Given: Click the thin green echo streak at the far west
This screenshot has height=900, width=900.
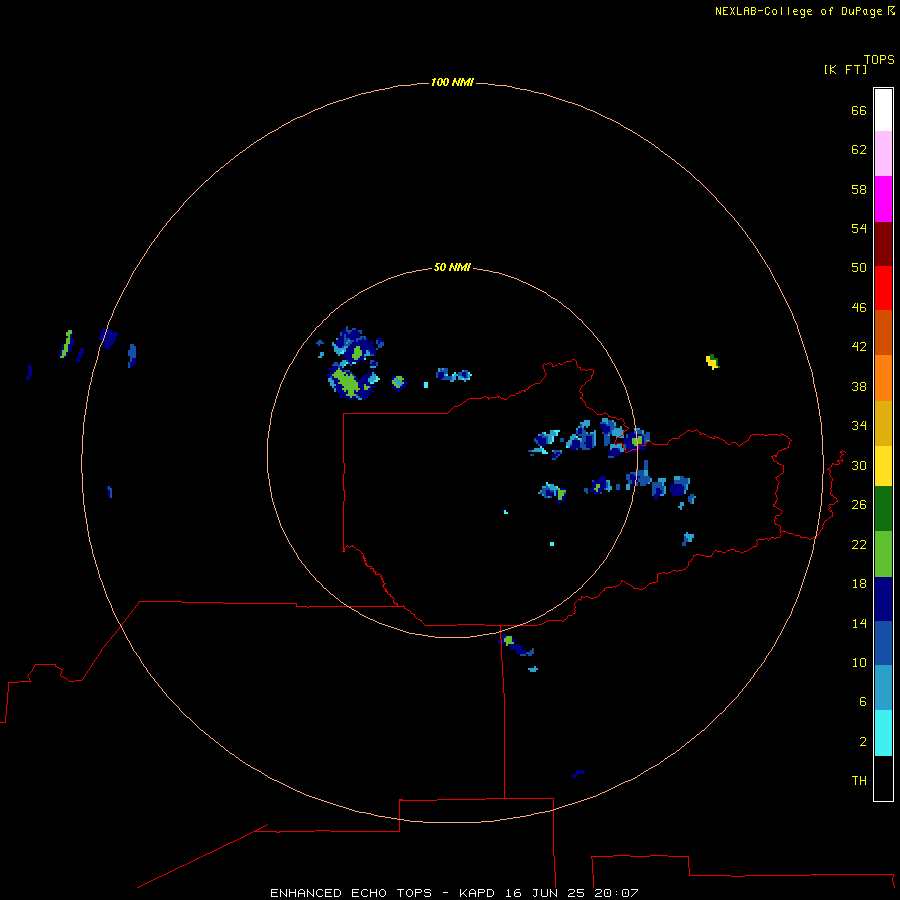Looking at the screenshot, I should point(66,344).
